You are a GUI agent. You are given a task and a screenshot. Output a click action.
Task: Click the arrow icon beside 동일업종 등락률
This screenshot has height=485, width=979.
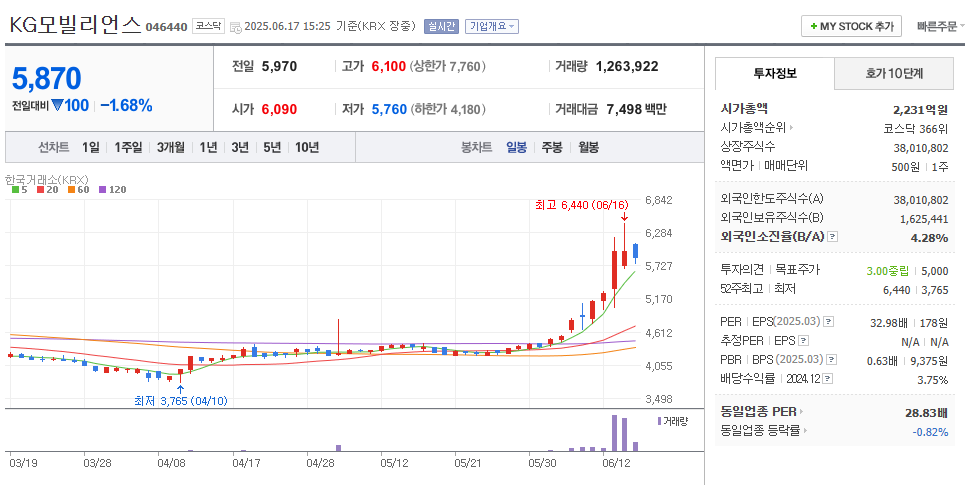click(x=804, y=431)
